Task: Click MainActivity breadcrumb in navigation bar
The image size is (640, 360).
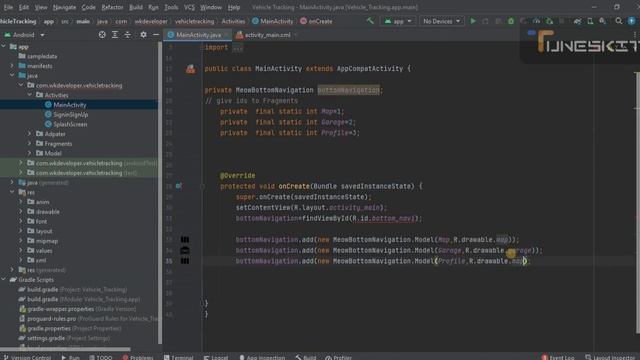Action: [x=273, y=21]
